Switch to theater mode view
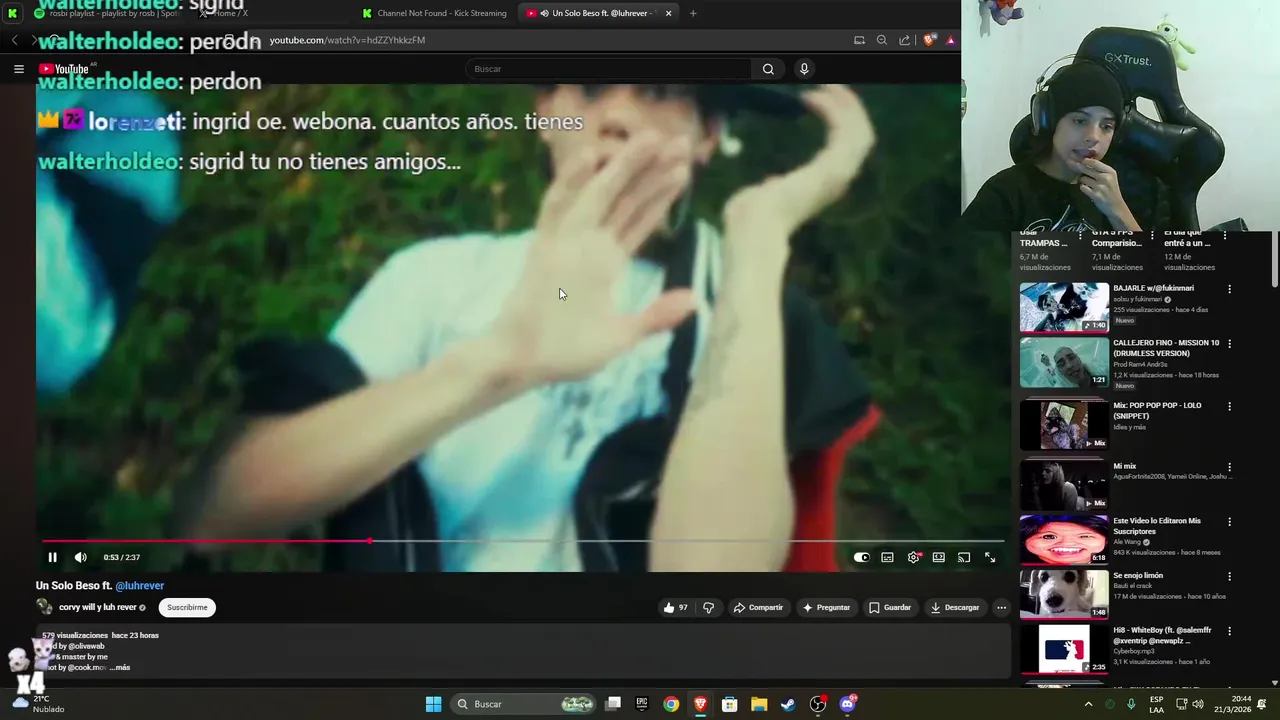 (938, 557)
